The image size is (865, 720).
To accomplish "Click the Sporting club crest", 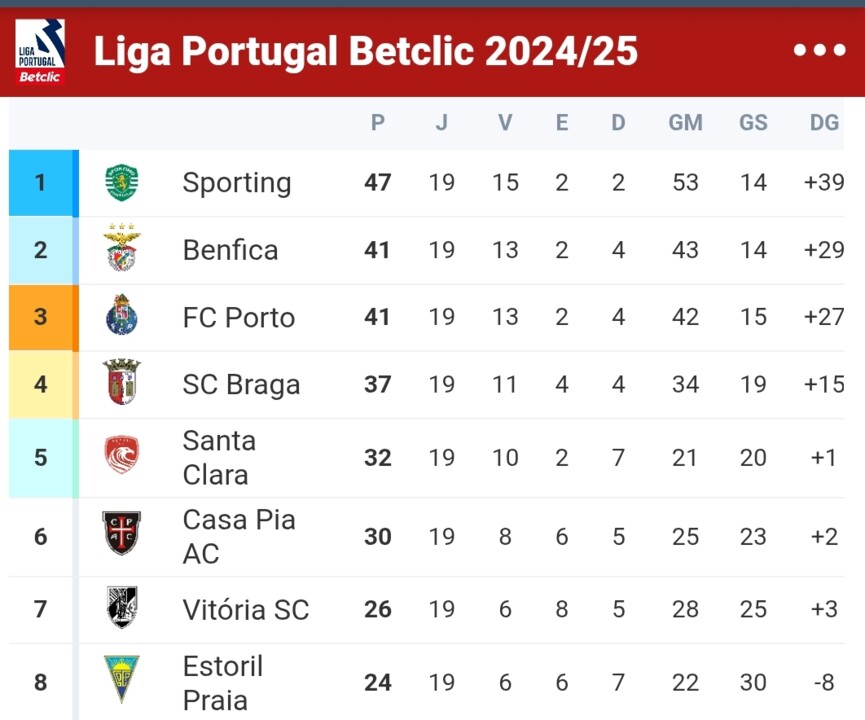I will (x=122, y=183).
